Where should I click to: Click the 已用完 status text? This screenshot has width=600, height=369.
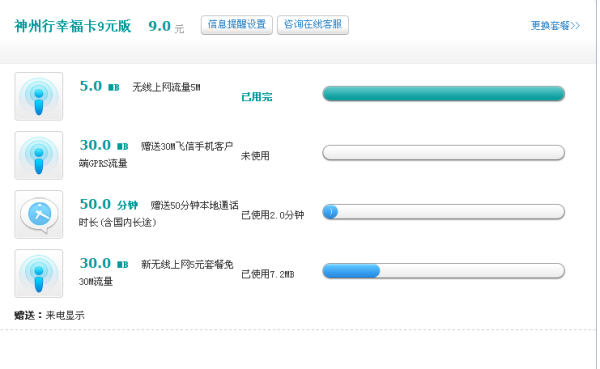[x=257, y=97]
